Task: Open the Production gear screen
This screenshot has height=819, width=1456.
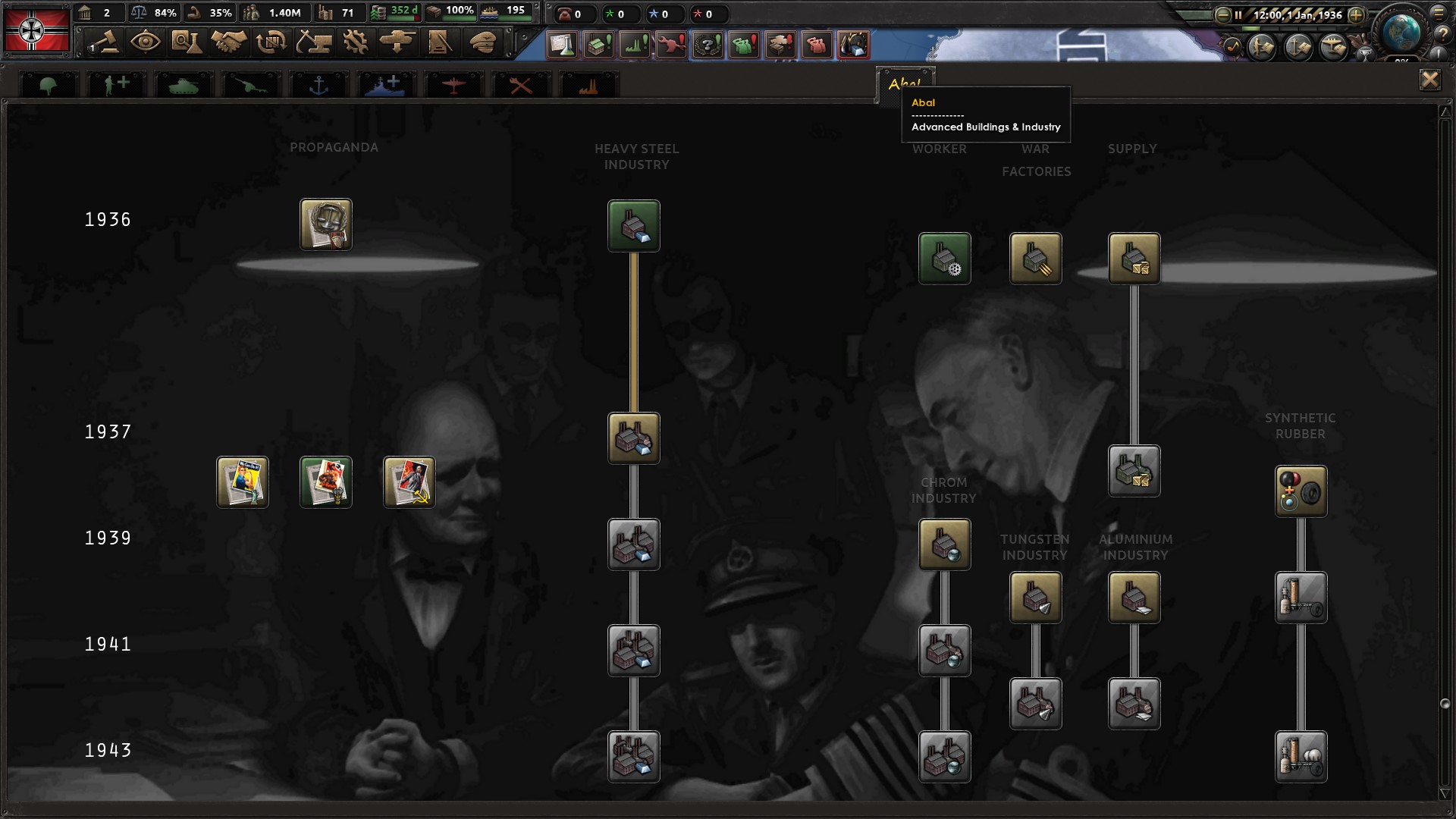Action: coord(355,42)
